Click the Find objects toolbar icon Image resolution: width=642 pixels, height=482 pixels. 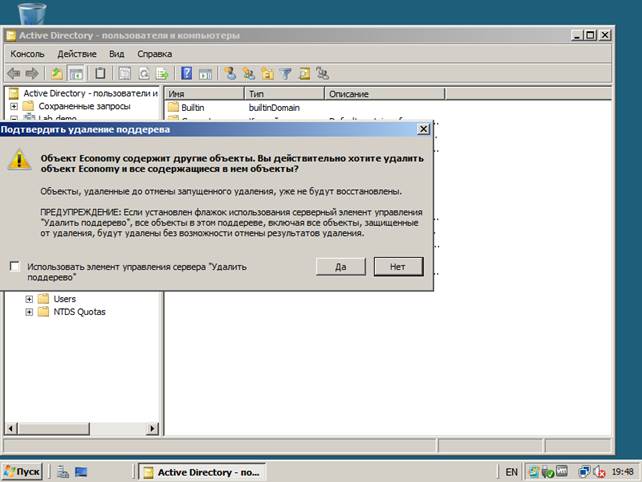[304, 74]
